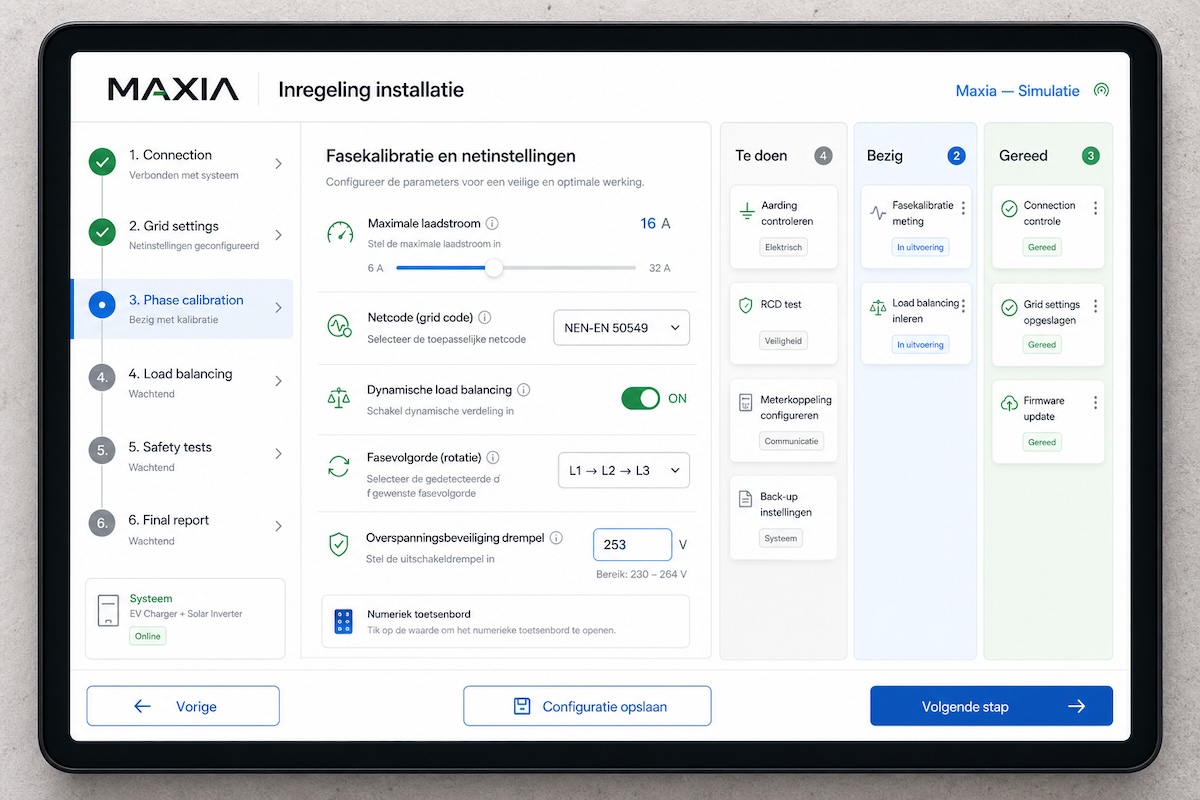
Task: Click the Maxia — Simulatie link
Action: 1017,91
